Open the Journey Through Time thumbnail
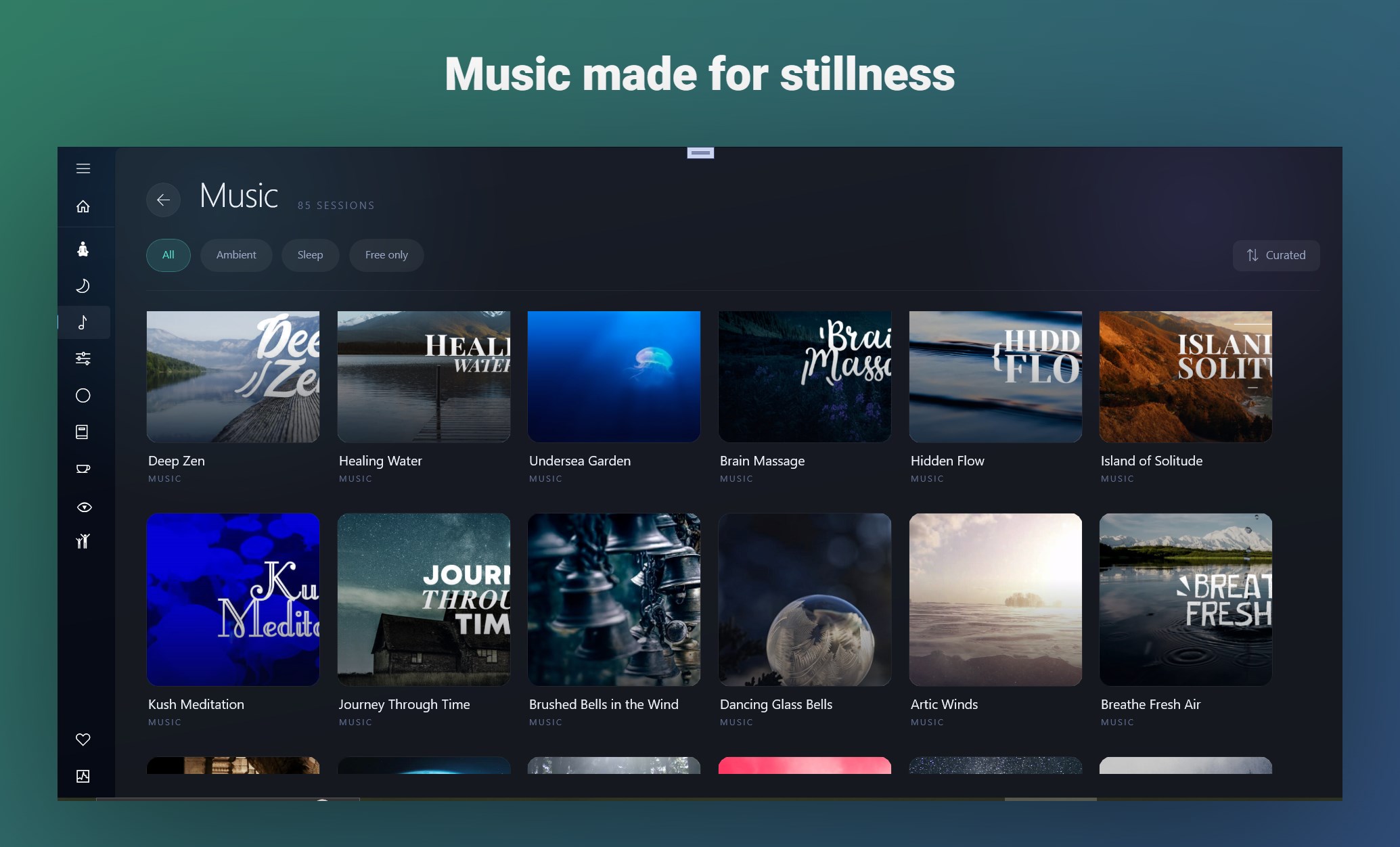The width and height of the screenshot is (1400, 847). (x=424, y=599)
